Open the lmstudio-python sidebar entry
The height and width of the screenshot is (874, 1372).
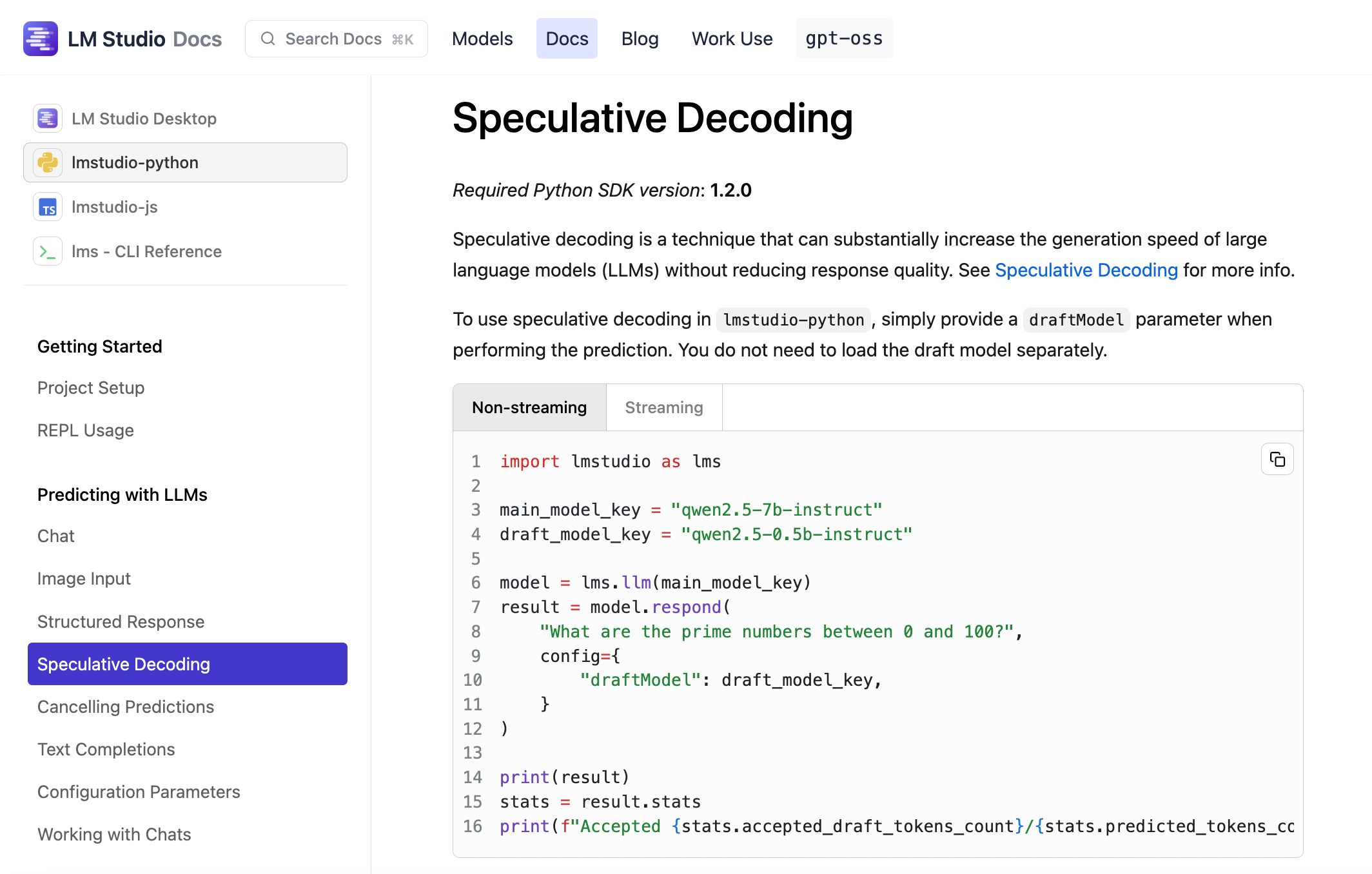[x=134, y=162]
